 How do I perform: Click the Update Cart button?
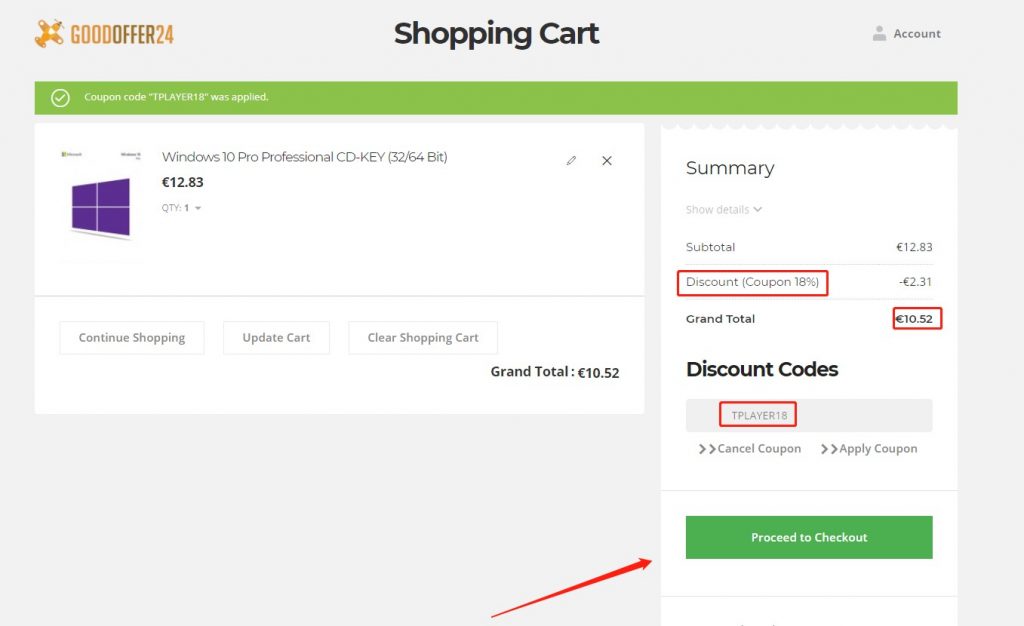tap(276, 338)
